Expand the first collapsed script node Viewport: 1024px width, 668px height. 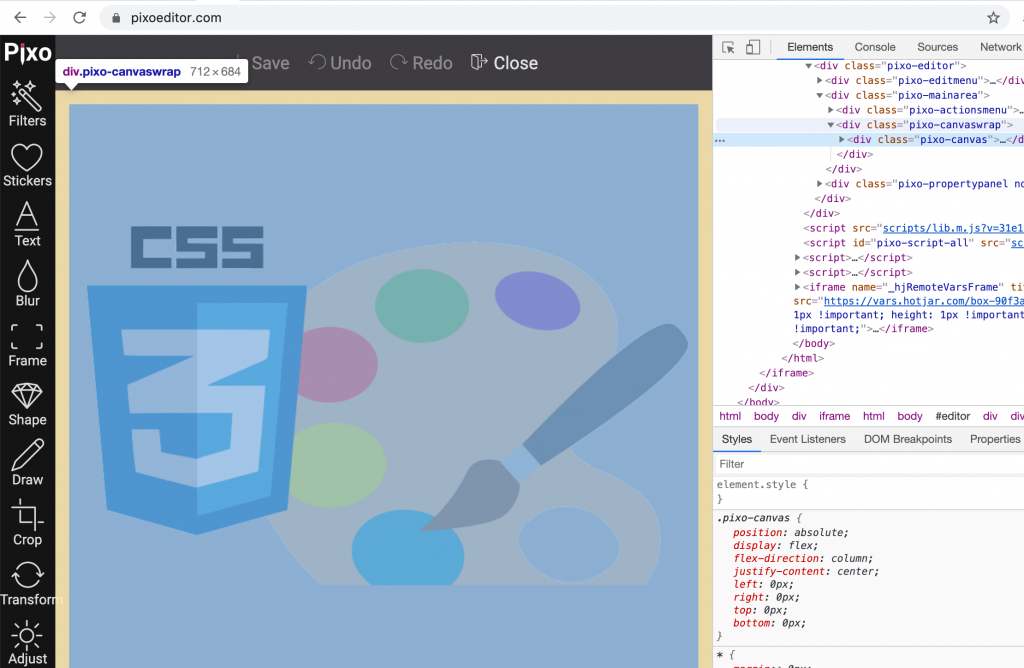[x=797, y=257]
